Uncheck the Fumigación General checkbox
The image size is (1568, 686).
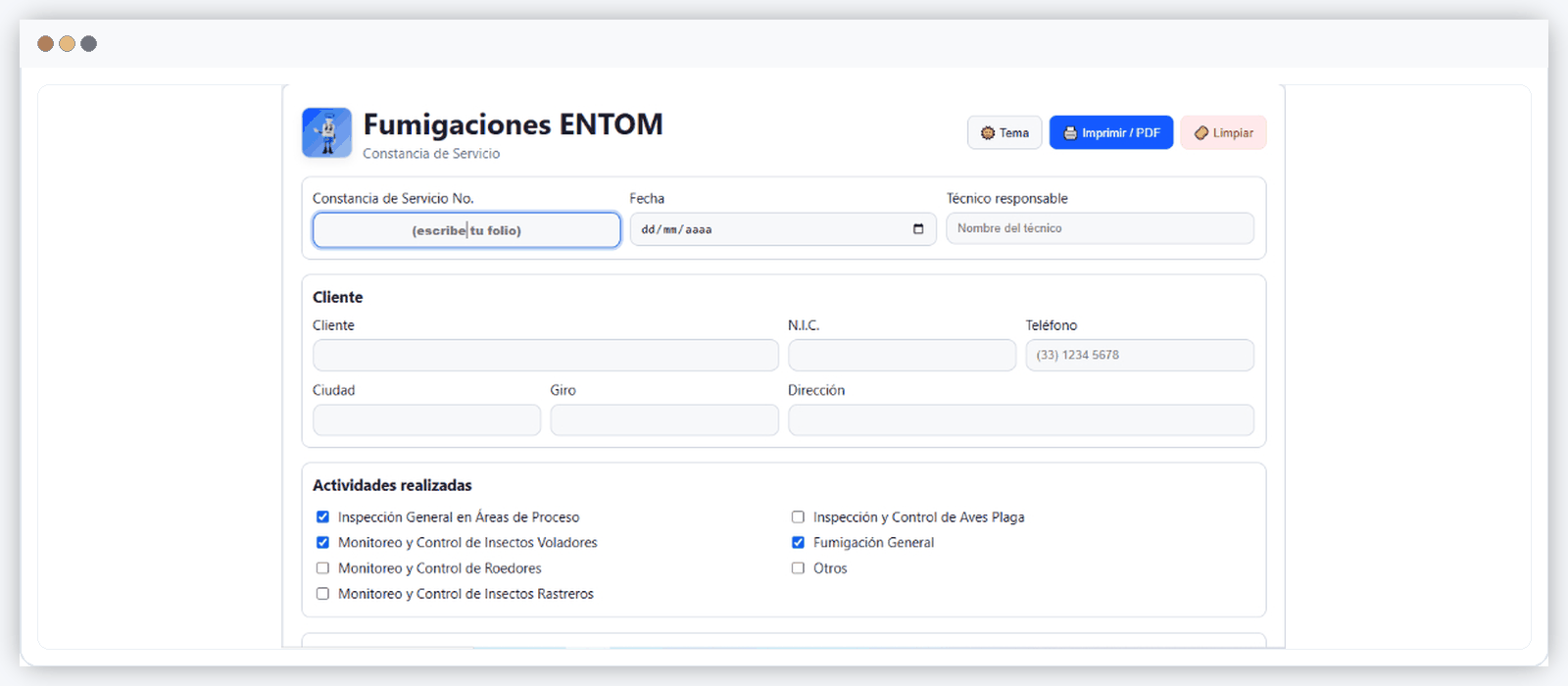798,543
